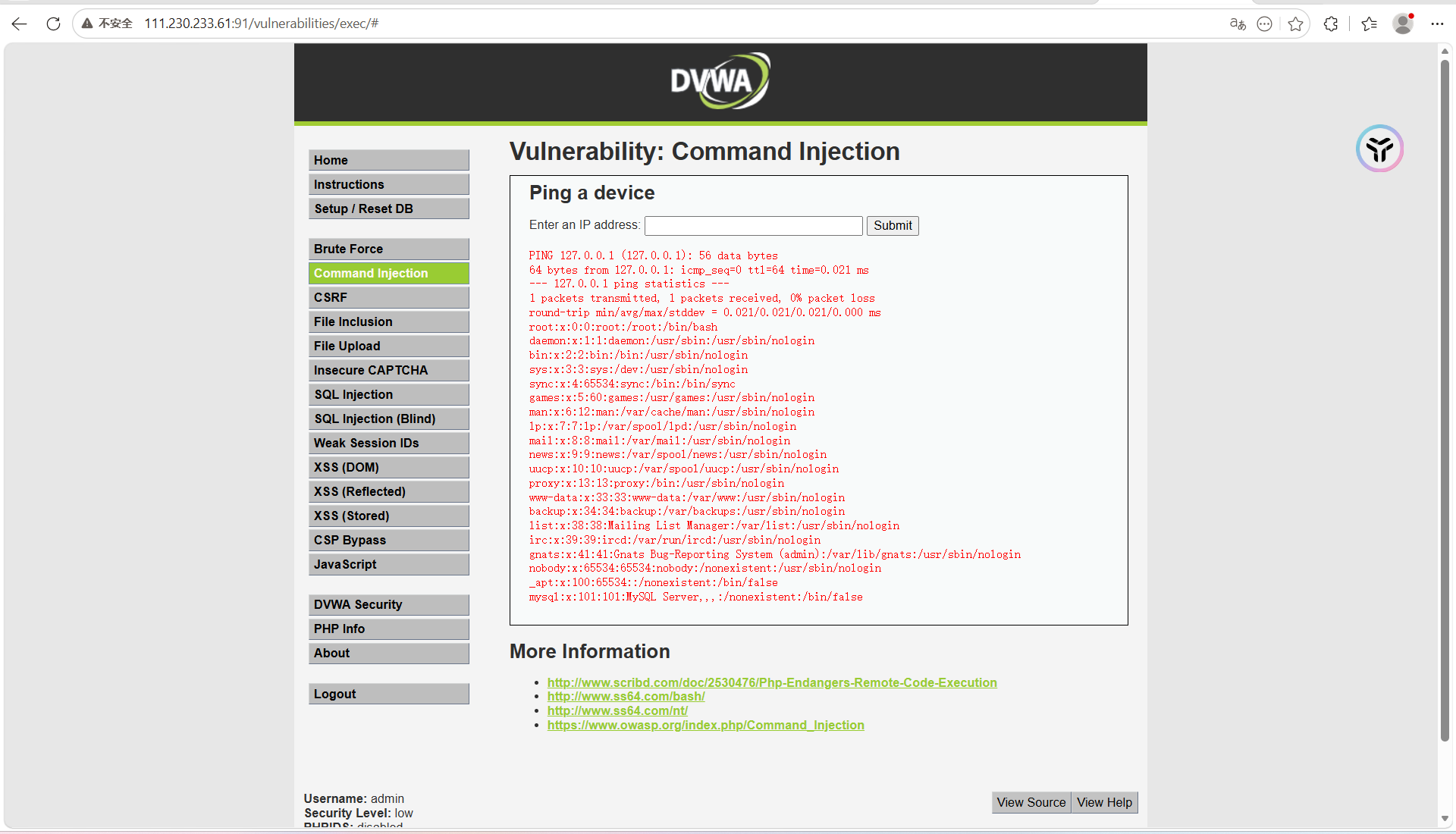Open the Home menu item

389,160
